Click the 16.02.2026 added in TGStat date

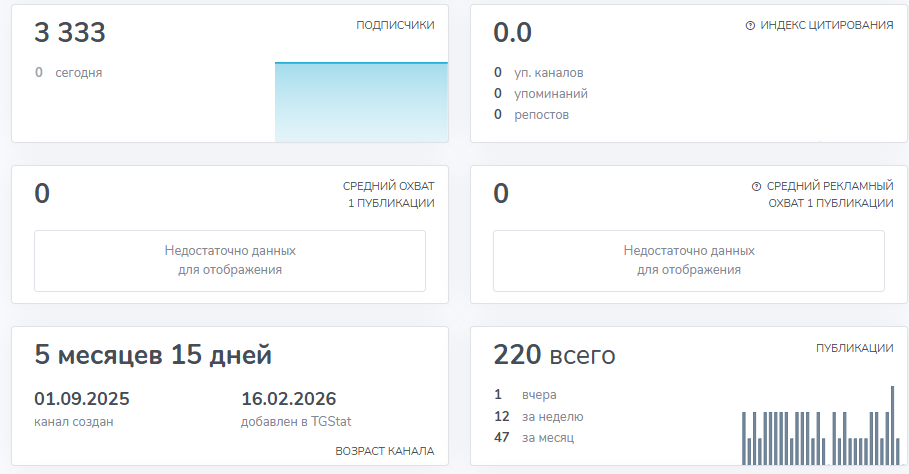pos(288,399)
